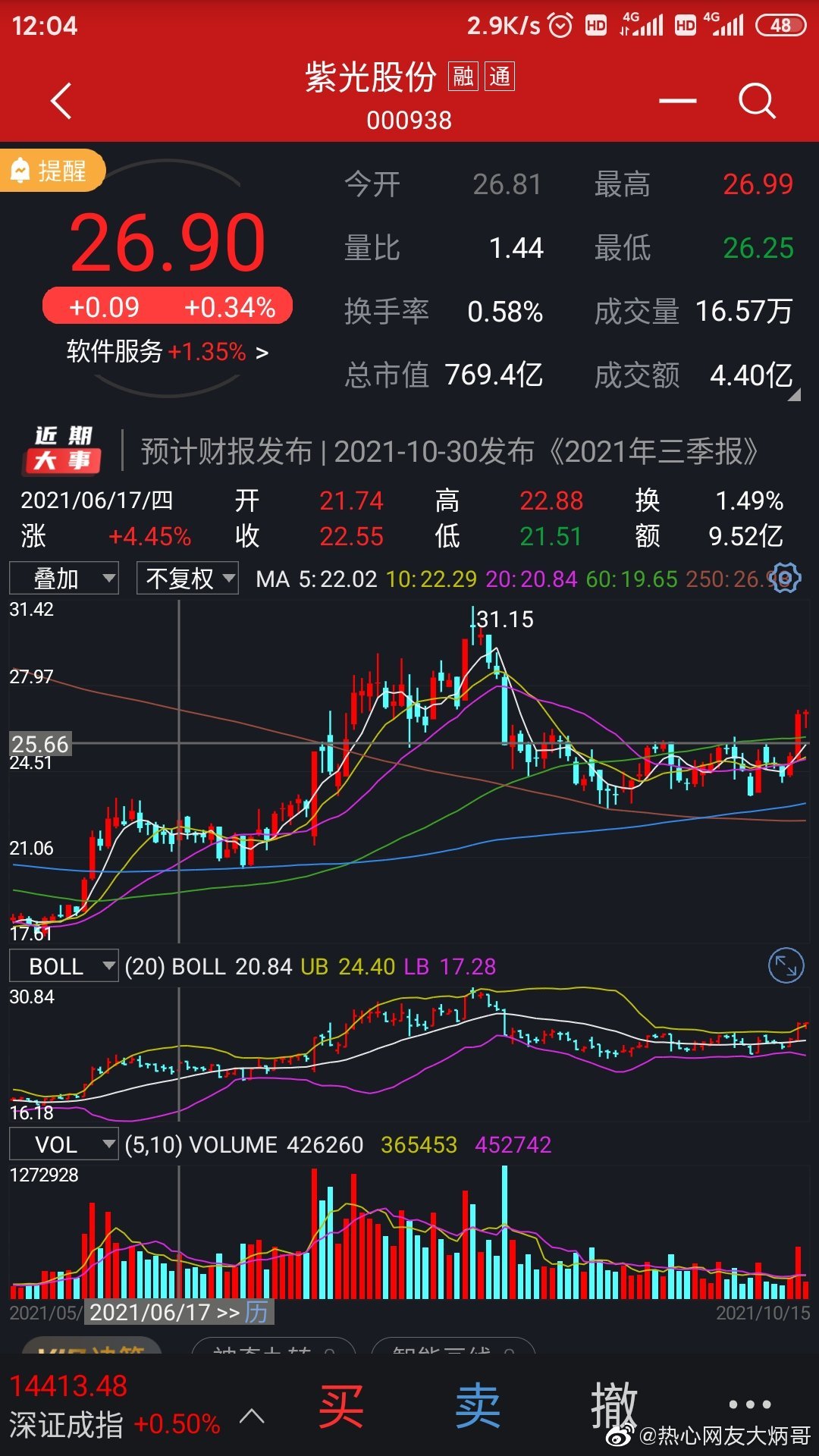Tap the minus icon in header
Viewport: 819px width, 1456px height.
(x=677, y=101)
